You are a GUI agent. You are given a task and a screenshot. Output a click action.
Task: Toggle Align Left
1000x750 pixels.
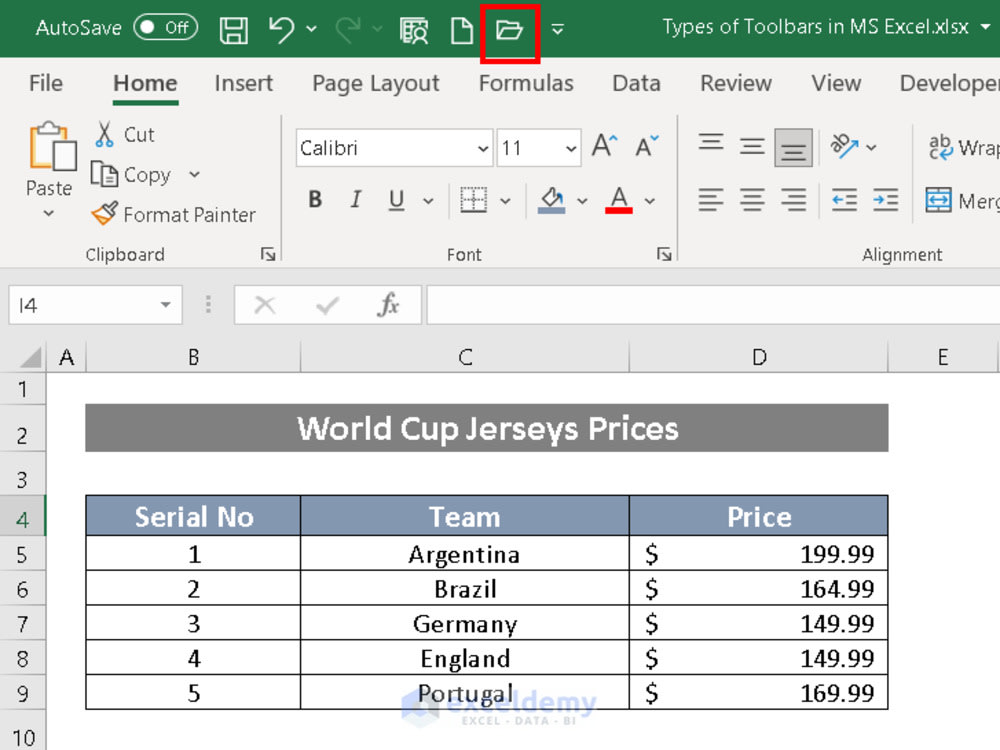pos(710,200)
